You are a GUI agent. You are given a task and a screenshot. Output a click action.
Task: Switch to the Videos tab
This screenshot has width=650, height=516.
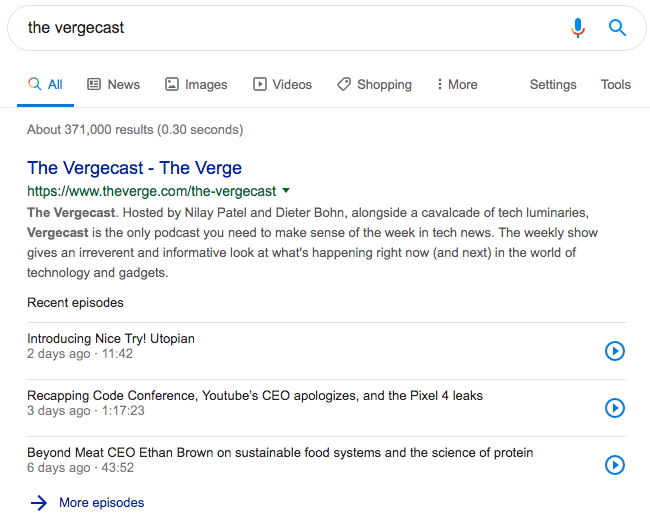coord(282,85)
